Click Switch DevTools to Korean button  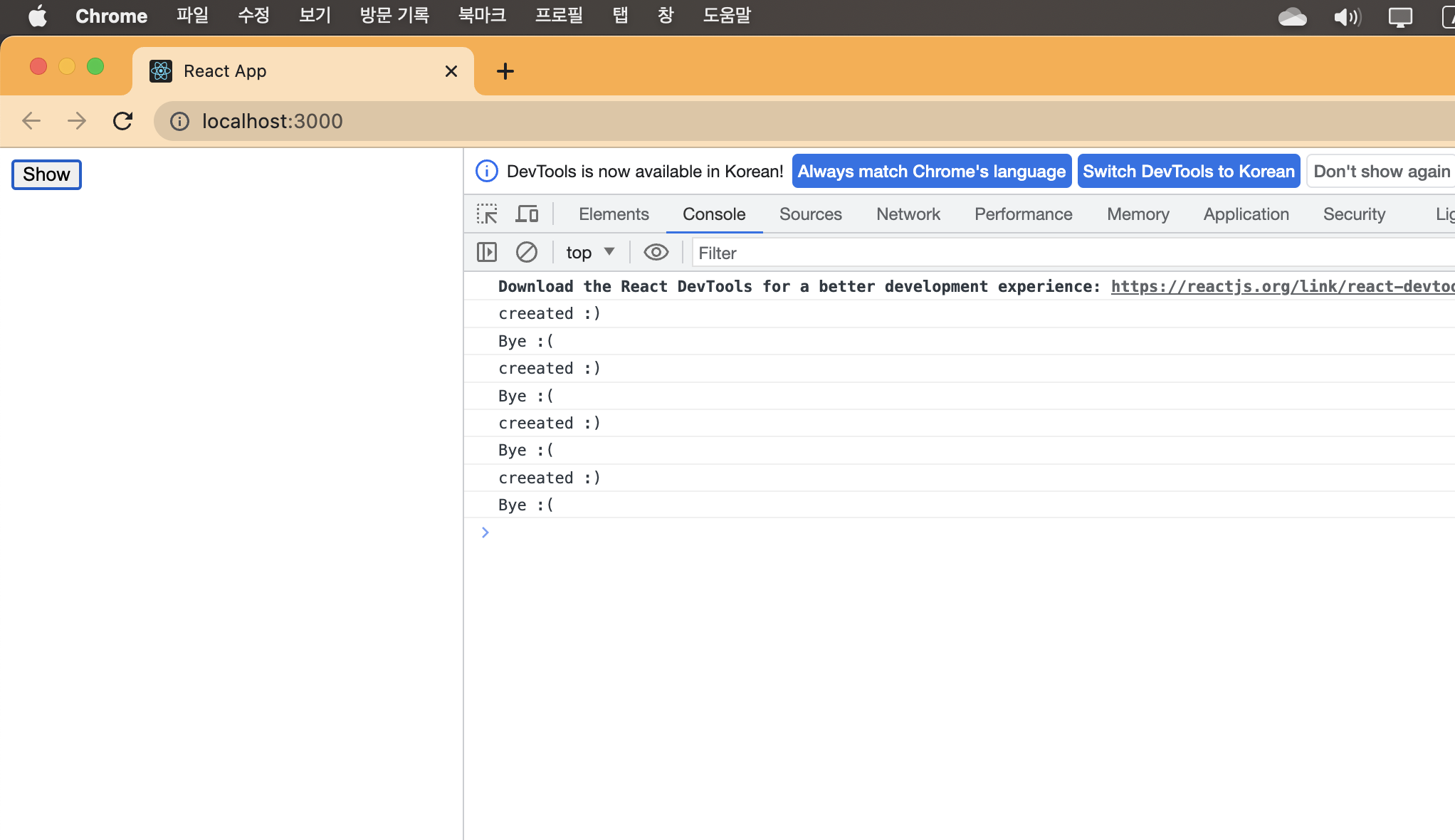click(1188, 171)
